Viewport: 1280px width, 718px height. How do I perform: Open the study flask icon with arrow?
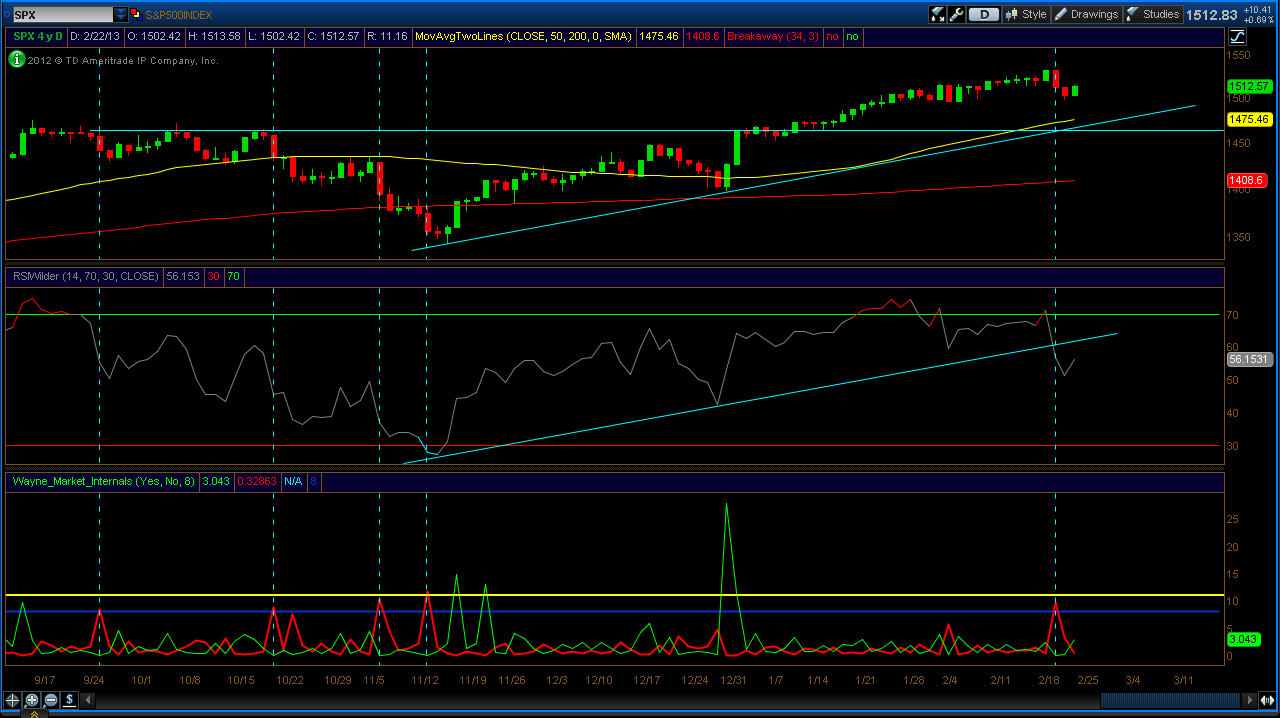pyautogui.click(x=937, y=14)
